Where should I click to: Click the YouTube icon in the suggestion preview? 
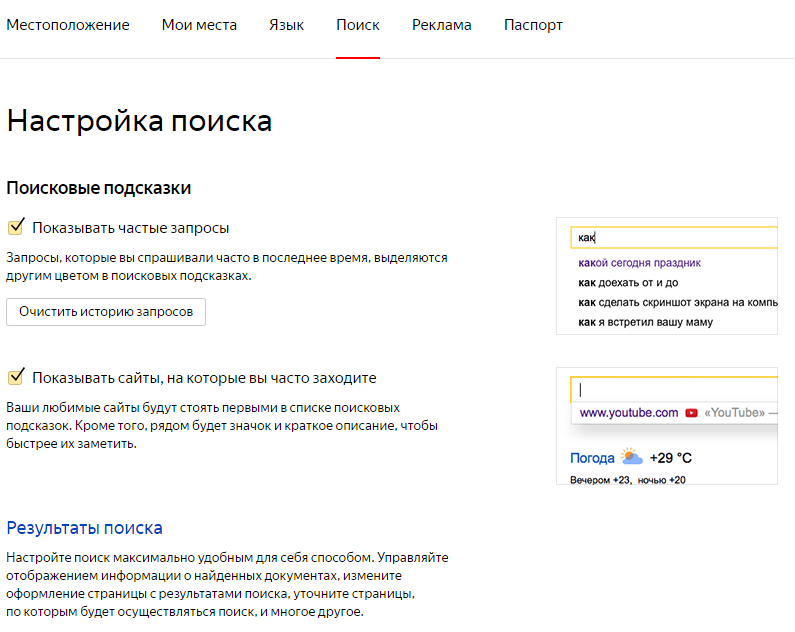click(691, 413)
